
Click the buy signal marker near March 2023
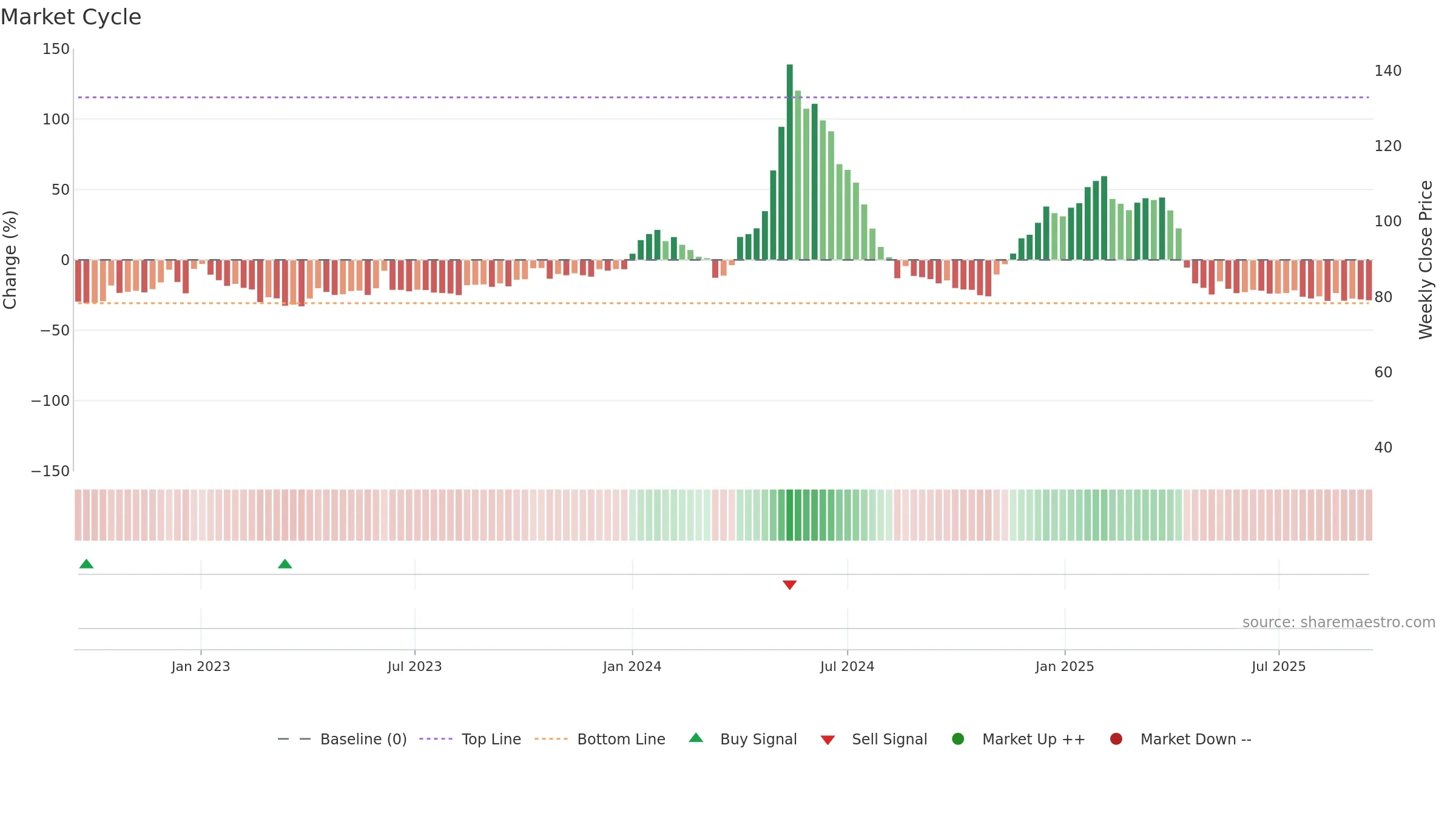pos(285,564)
